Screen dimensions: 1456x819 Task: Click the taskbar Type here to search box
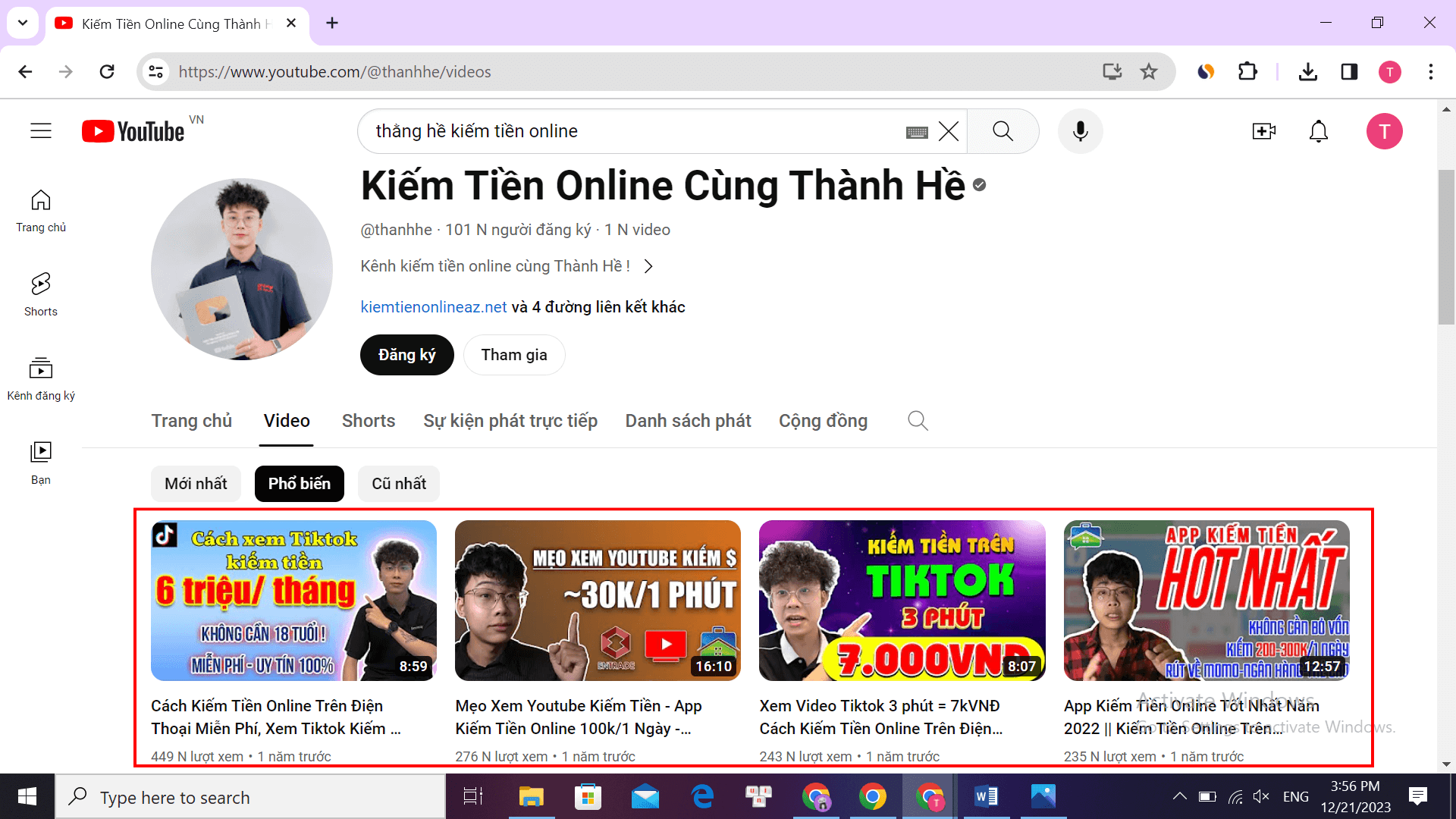[x=250, y=797]
